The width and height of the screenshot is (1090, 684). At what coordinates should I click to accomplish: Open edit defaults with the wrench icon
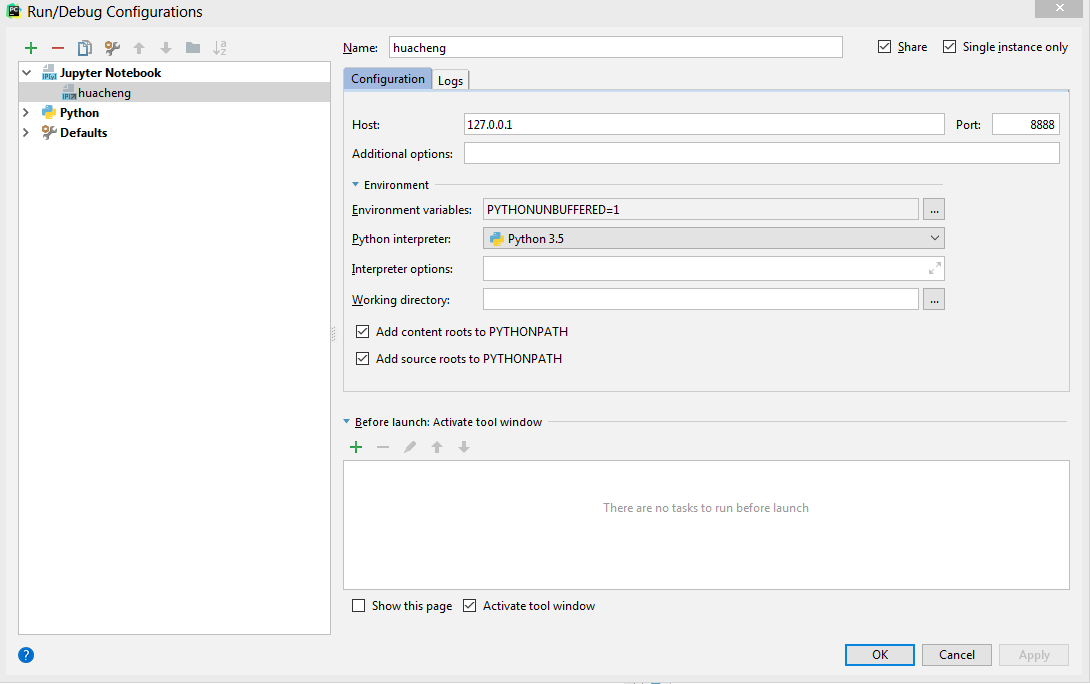(111, 47)
